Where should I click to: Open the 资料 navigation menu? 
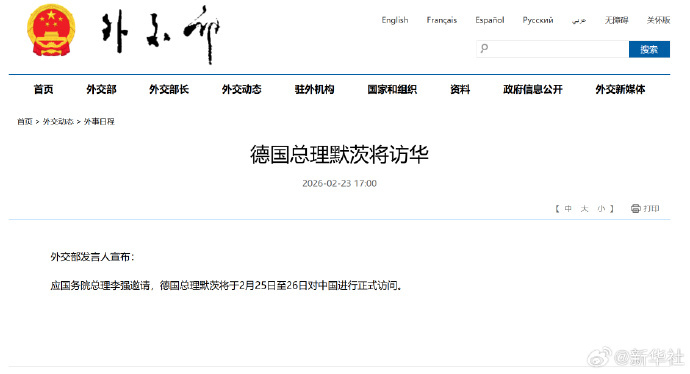pyautogui.click(x=460, y=89)
